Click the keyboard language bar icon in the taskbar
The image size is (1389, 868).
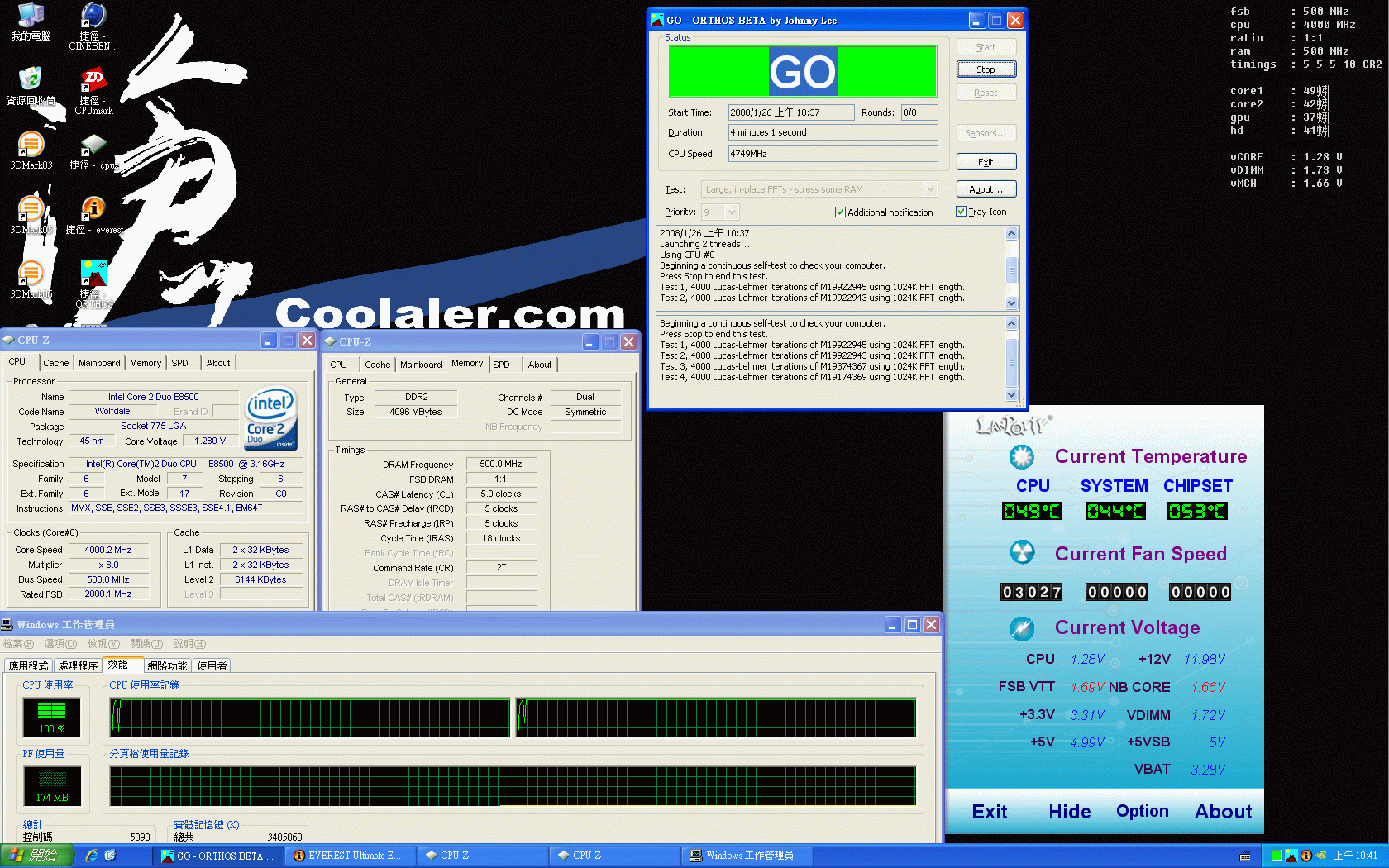click(1245, 856)
